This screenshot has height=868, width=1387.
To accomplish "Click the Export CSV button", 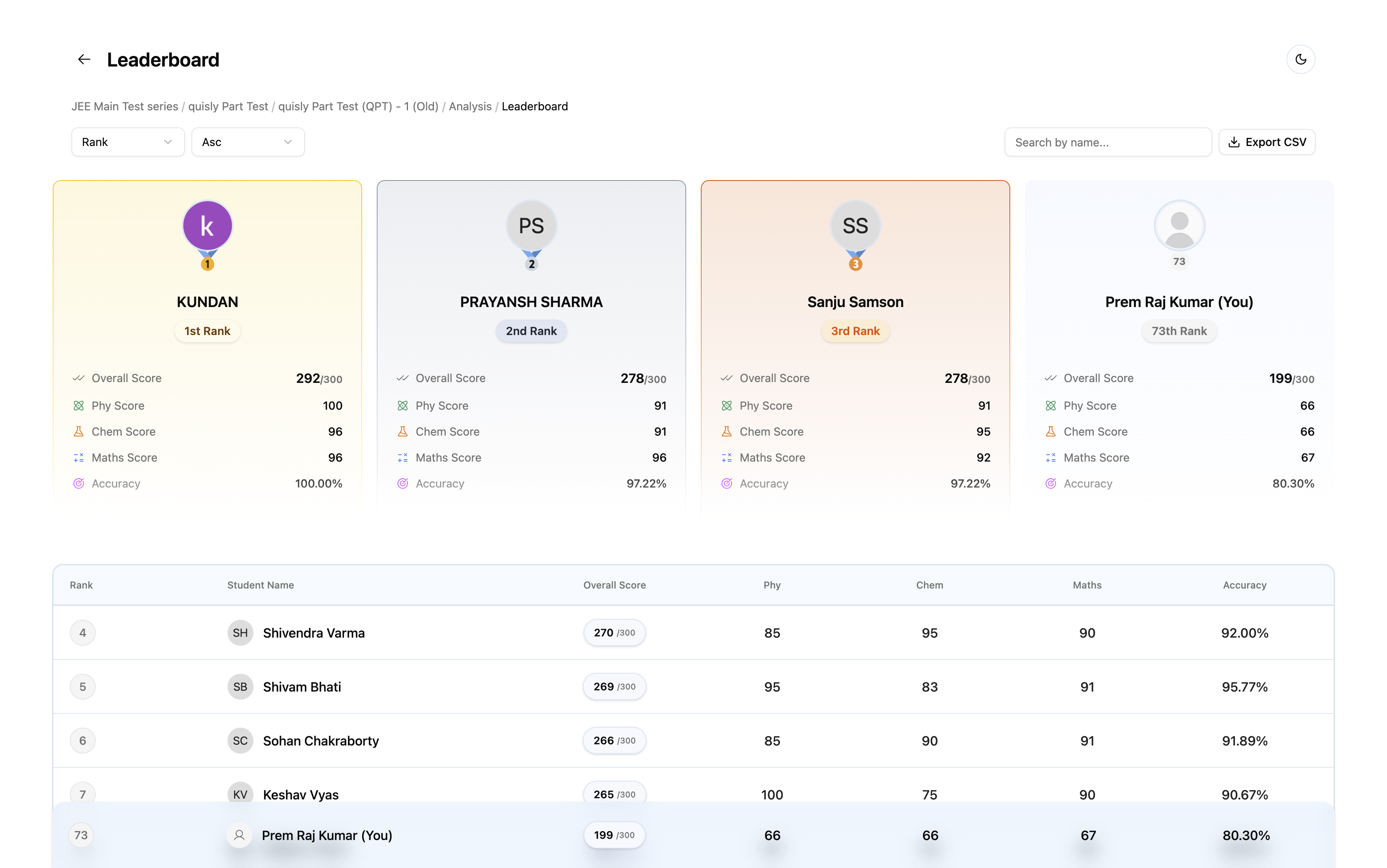I will tap(1267, 142).
